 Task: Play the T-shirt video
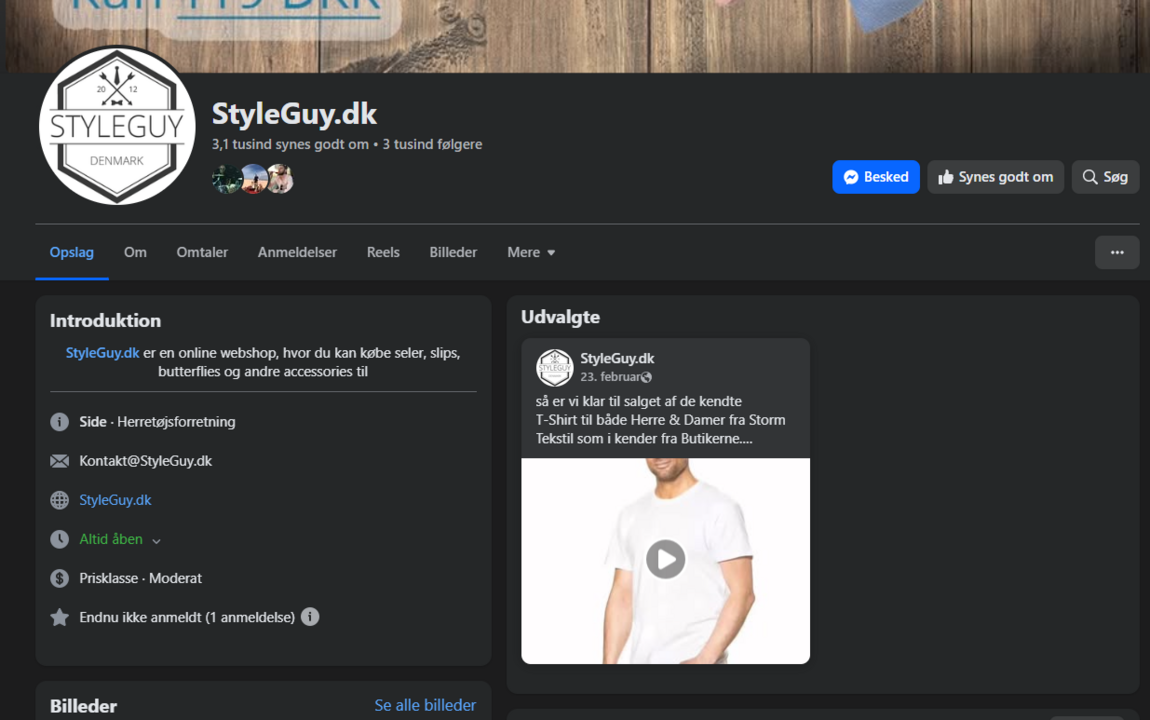coord(665,559)
